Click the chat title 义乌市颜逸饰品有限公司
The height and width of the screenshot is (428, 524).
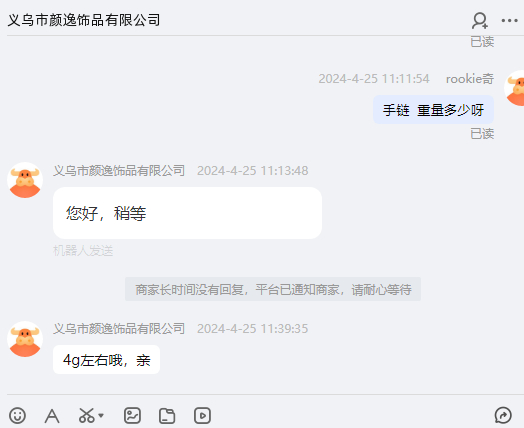point(84,20)
